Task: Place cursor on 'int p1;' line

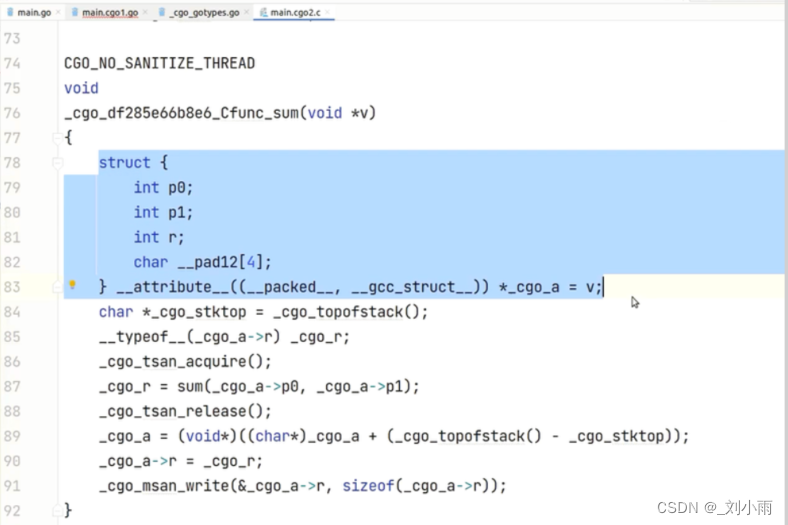Action: click(x=163, y=213)
